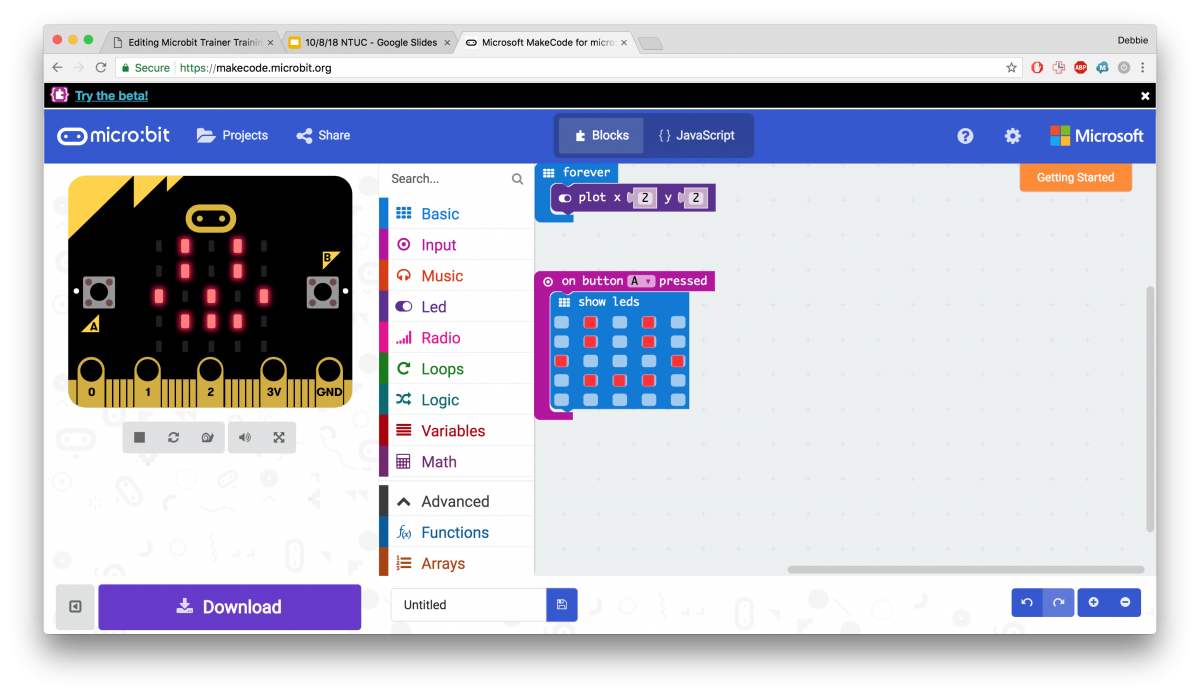Click the micro:bit logo
Viewport: 1200px width, 696px height.
113,136
